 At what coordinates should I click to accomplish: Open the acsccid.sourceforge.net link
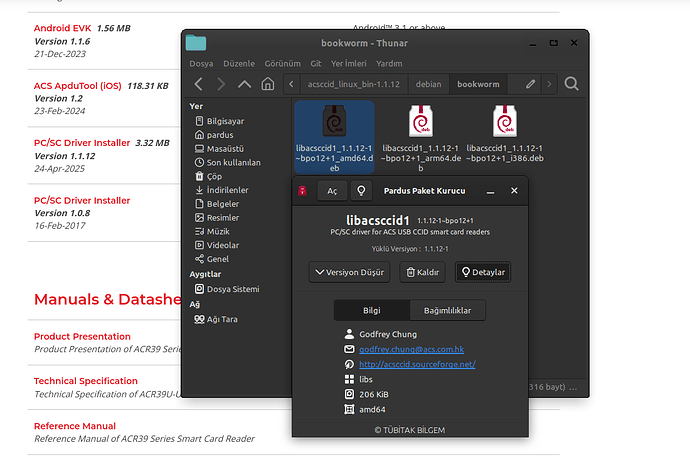pos(417,364)
